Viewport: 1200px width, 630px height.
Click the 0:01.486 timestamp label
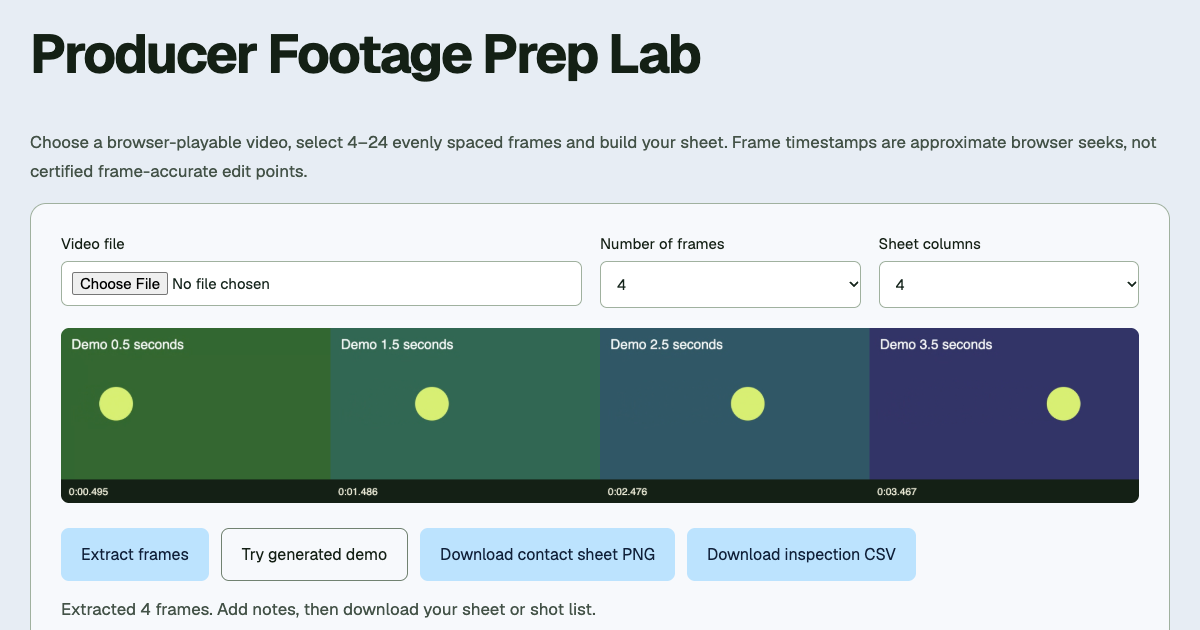[x=358, y=492]
